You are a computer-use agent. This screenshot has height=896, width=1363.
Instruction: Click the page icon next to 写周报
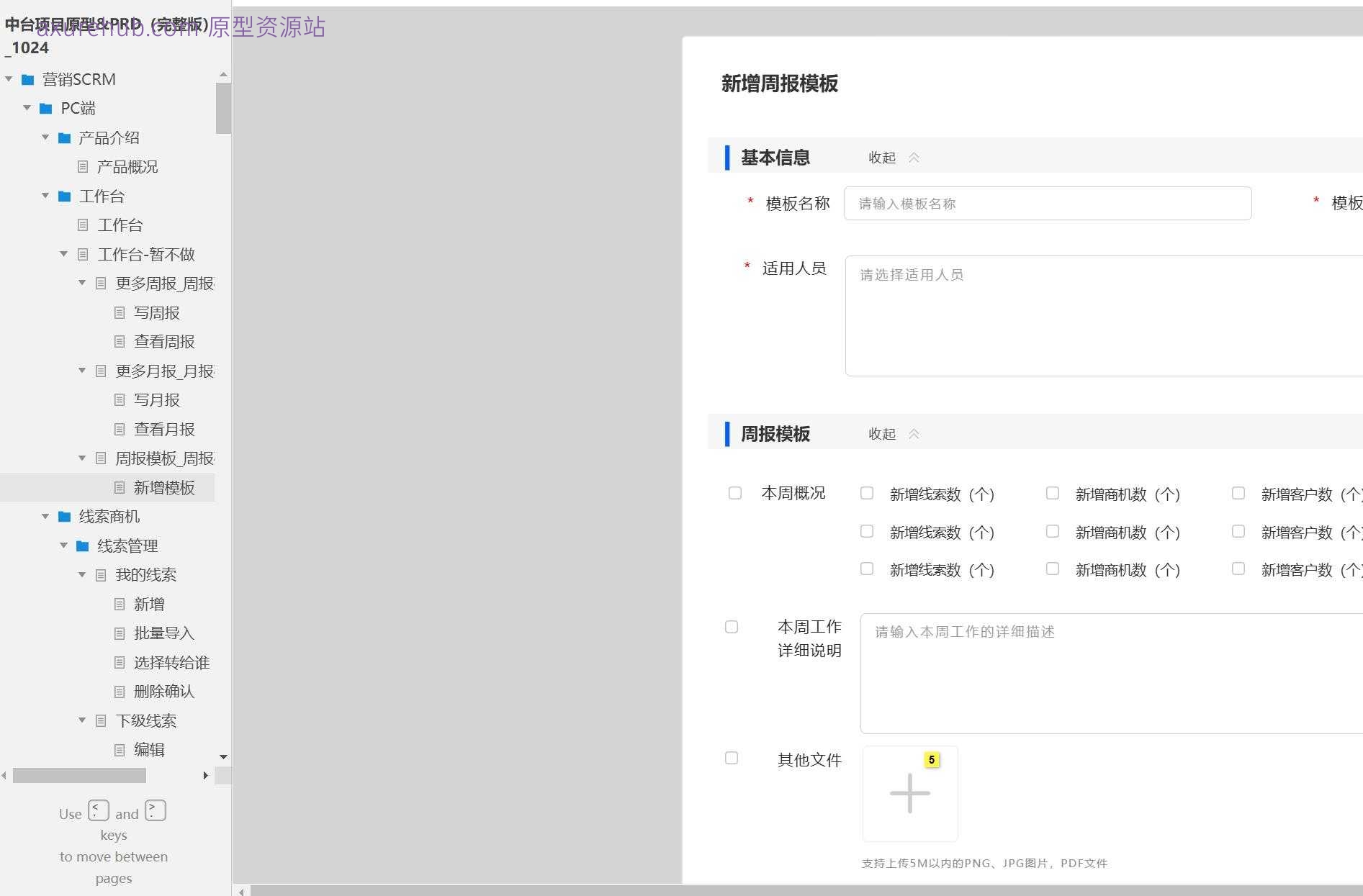pyautogui.click(x=120, y=312)
